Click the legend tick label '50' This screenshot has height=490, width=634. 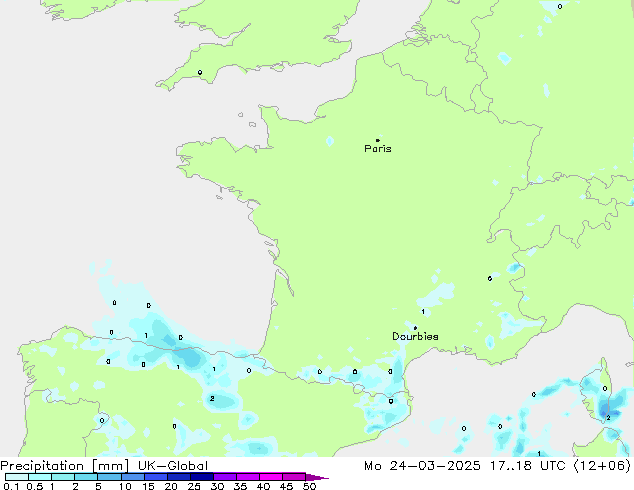[309, 486]
